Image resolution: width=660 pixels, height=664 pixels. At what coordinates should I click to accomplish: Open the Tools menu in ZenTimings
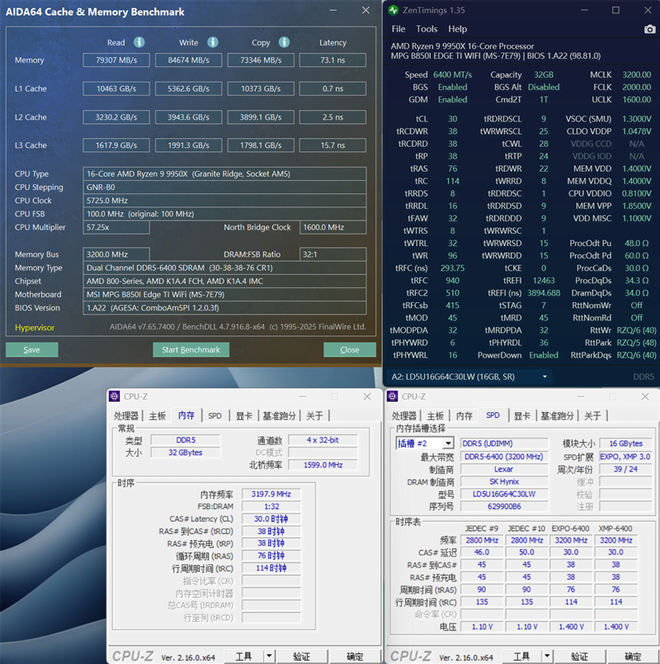427,29
